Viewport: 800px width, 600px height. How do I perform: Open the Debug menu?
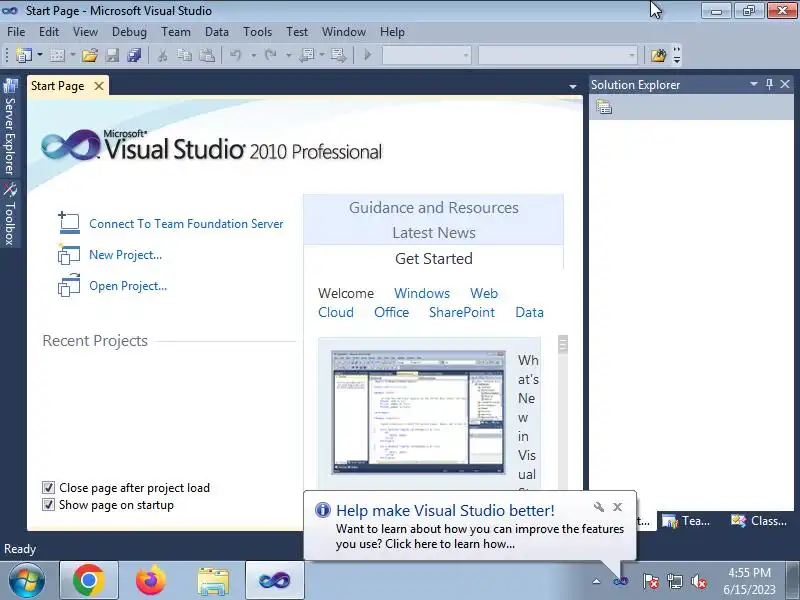point(129,32)
